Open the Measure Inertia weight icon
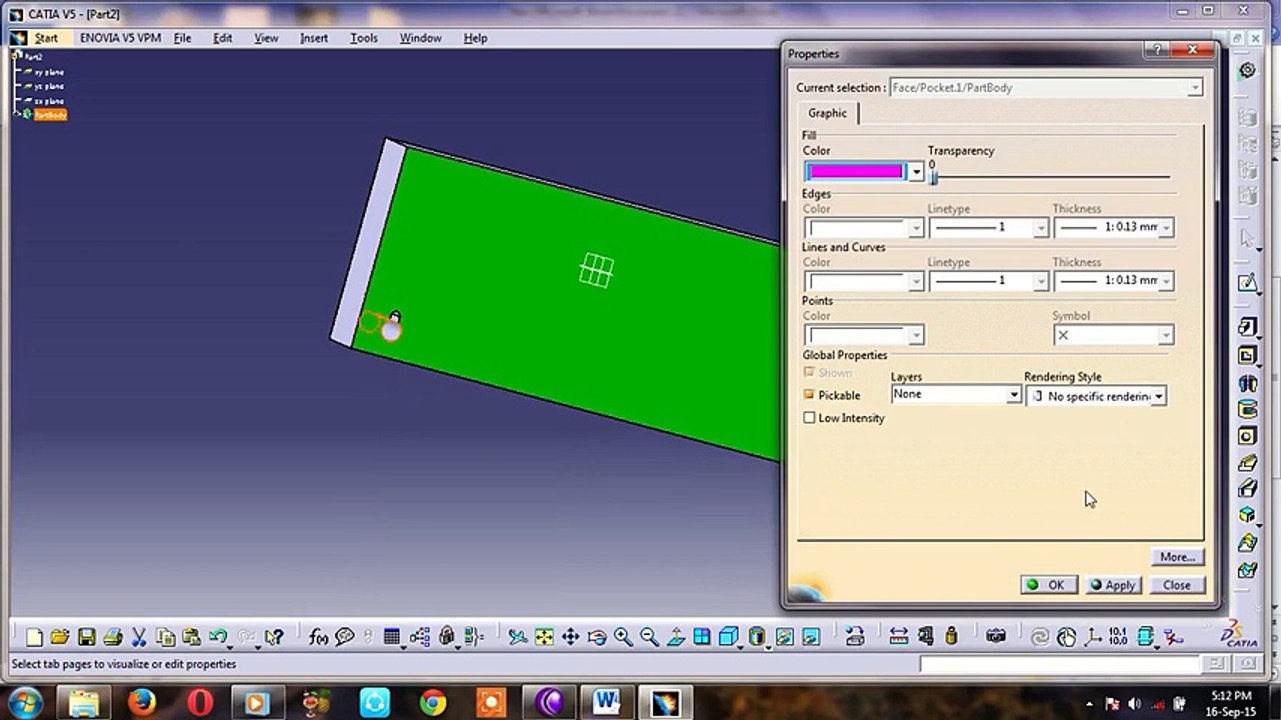This screenshot has height=720, width=1281. (951, 636)
